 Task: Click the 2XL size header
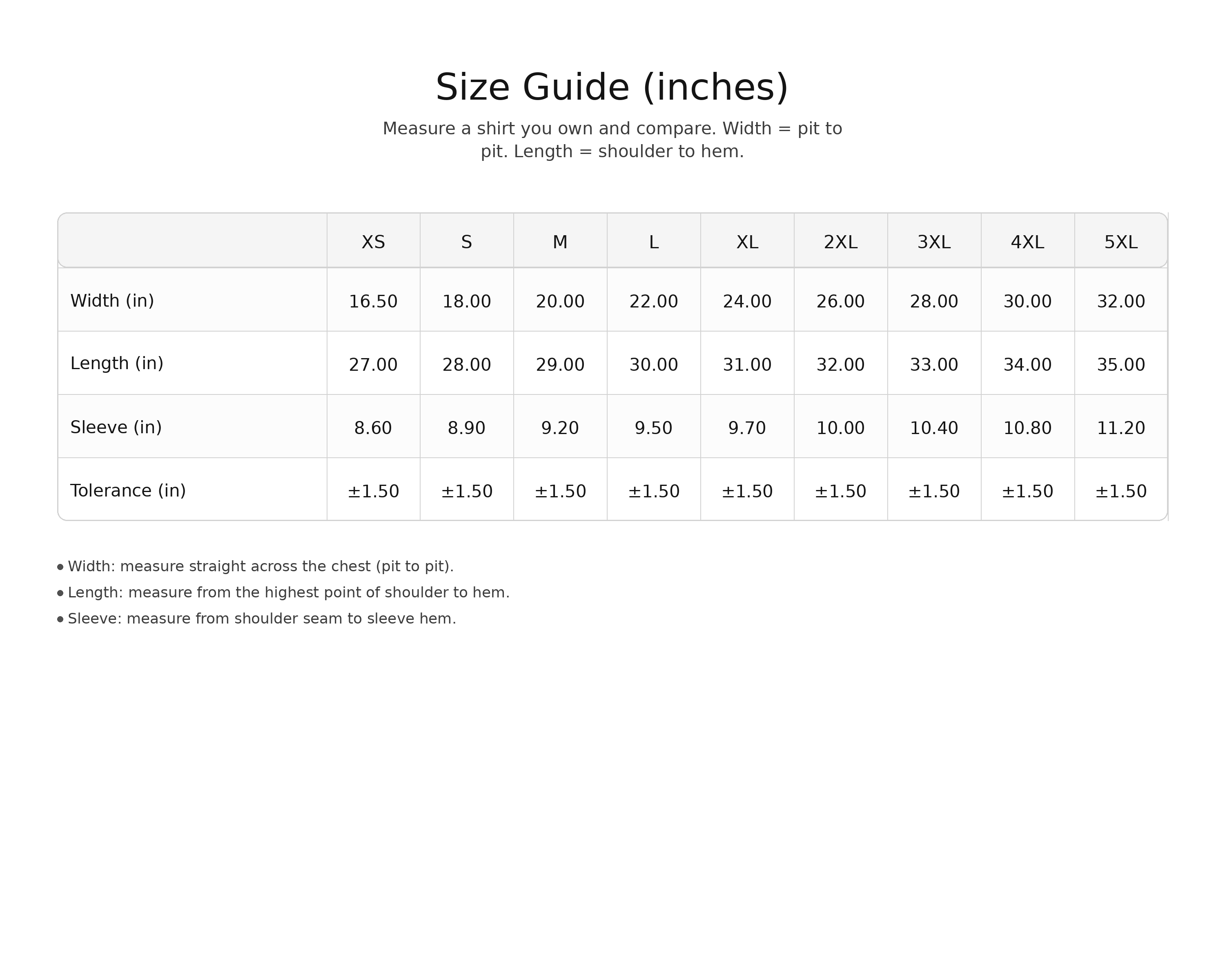tap(840, 243)
